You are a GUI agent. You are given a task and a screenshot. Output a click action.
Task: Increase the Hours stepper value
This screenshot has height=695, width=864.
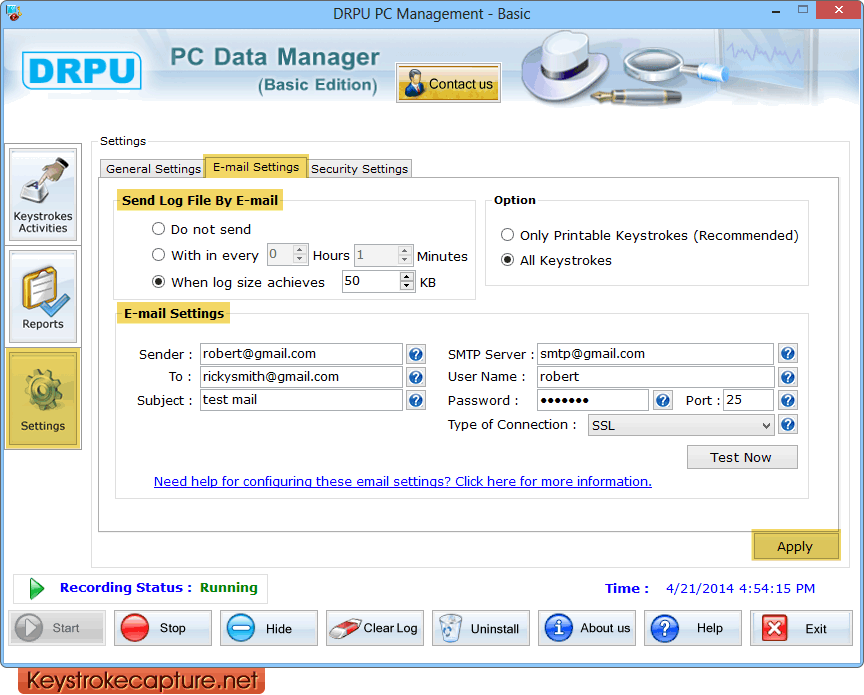pos(299,250)
